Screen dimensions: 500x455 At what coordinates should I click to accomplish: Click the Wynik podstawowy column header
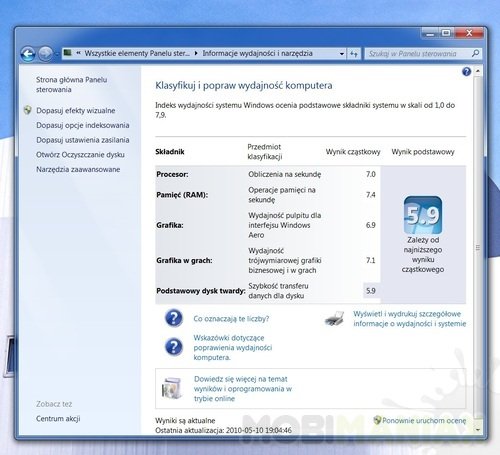423,152
